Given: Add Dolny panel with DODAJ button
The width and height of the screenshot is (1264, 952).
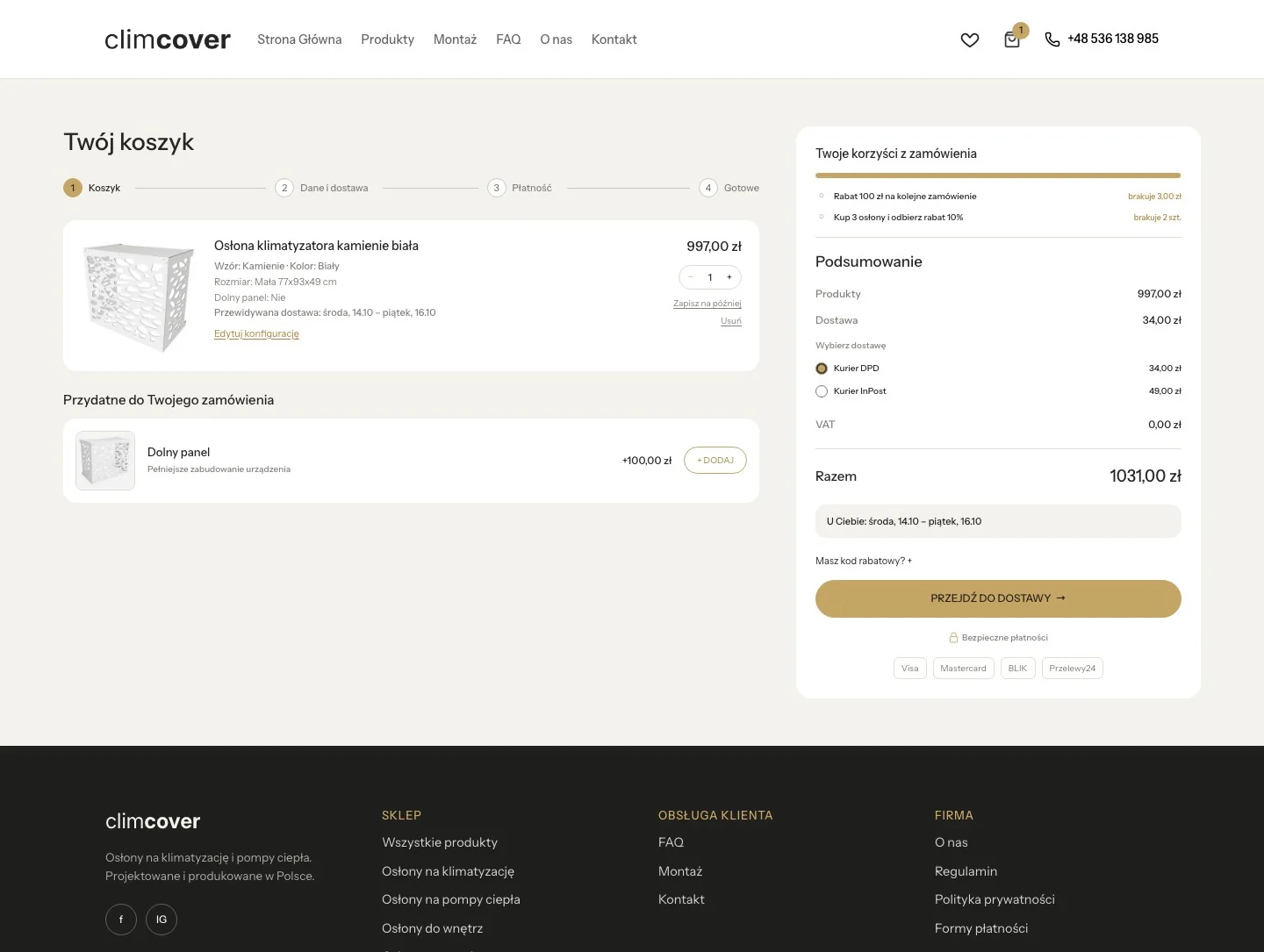Looking at the screenshot, I should (715, 461).
